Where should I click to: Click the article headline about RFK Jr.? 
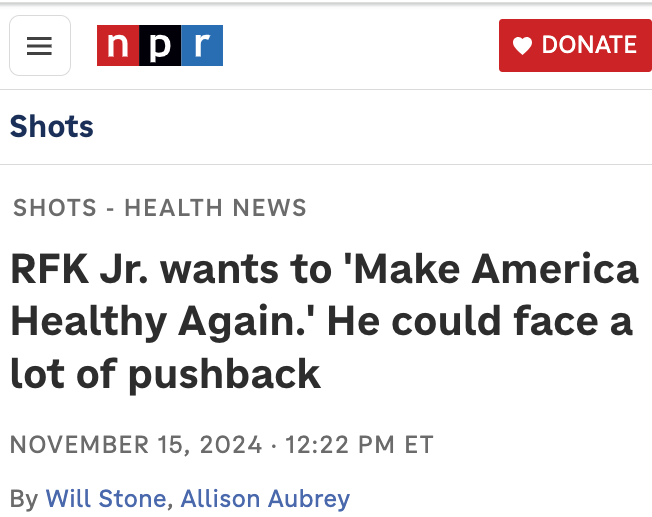324,322
